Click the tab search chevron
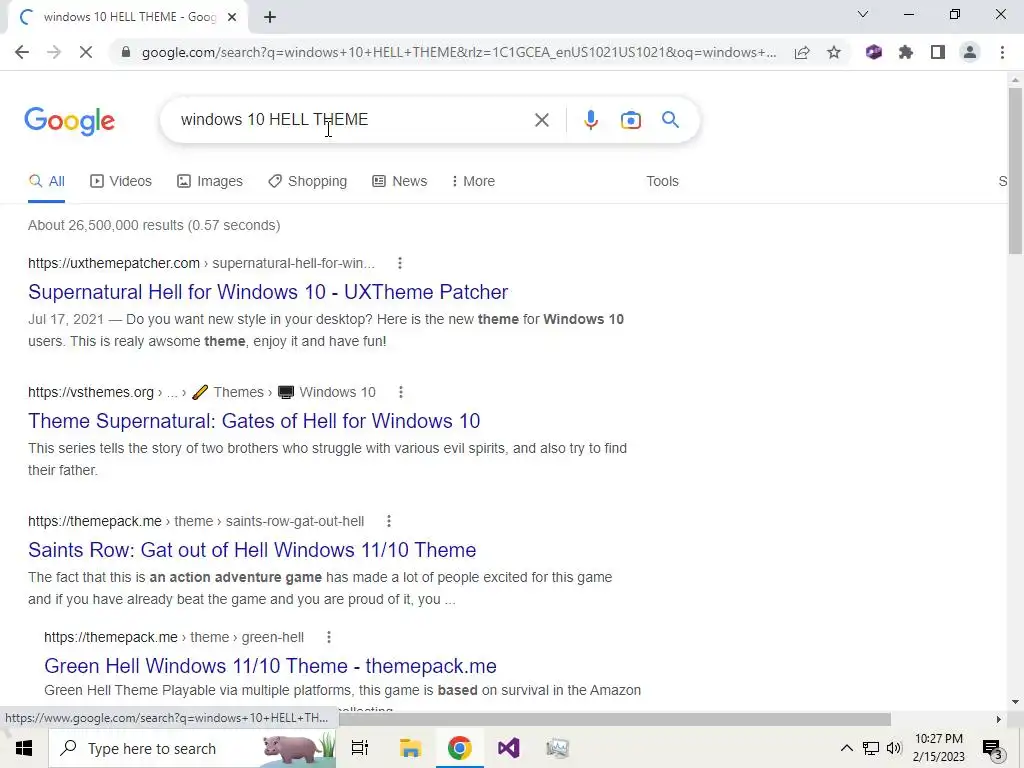 click(863, 14)
